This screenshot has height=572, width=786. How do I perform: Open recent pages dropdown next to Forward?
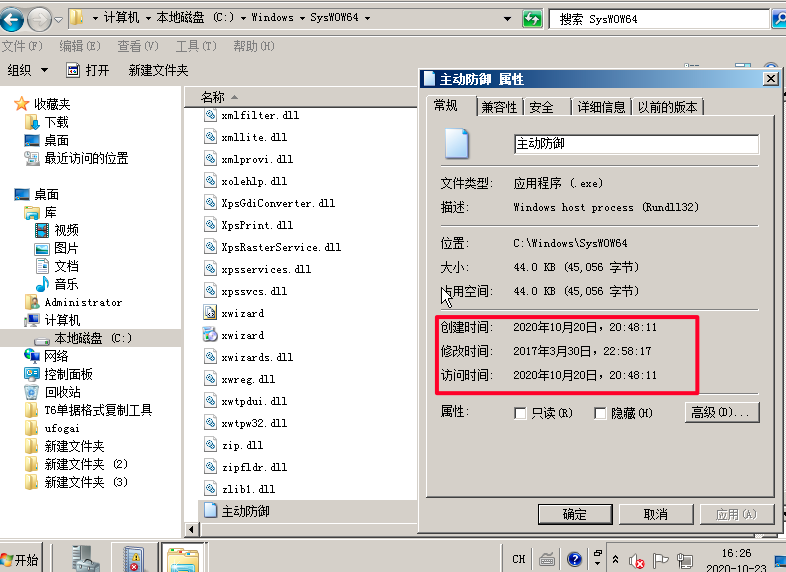pyautogui.click(x=59, y=20)
